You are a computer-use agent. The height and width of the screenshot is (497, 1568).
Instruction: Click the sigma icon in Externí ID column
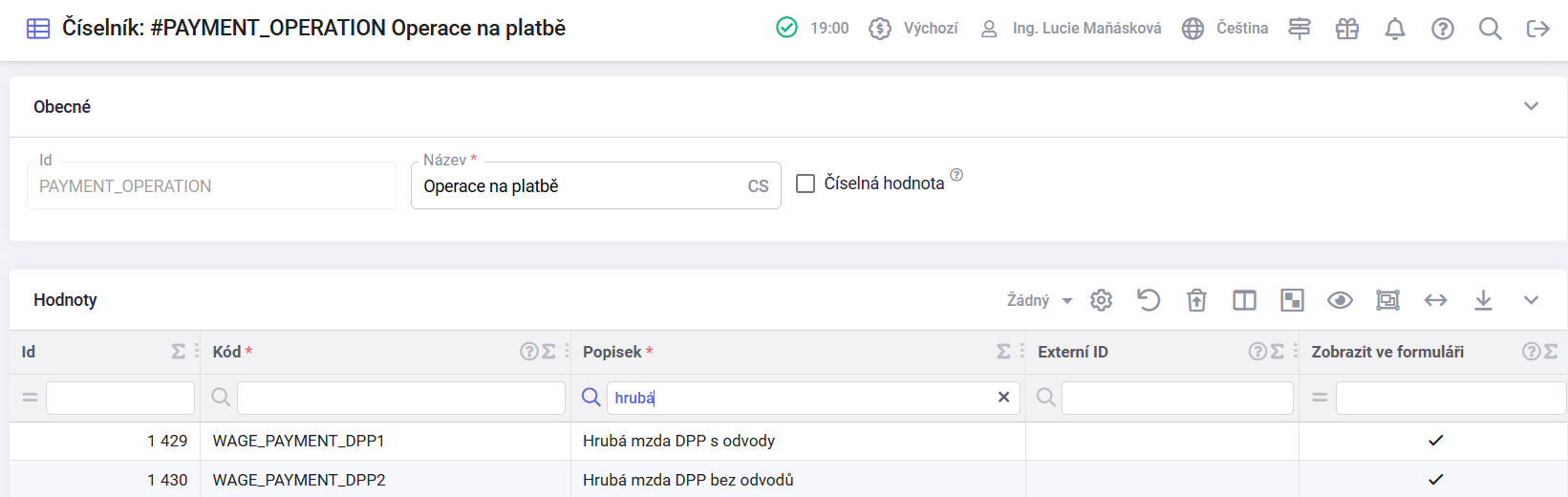tap(1278, 352)
